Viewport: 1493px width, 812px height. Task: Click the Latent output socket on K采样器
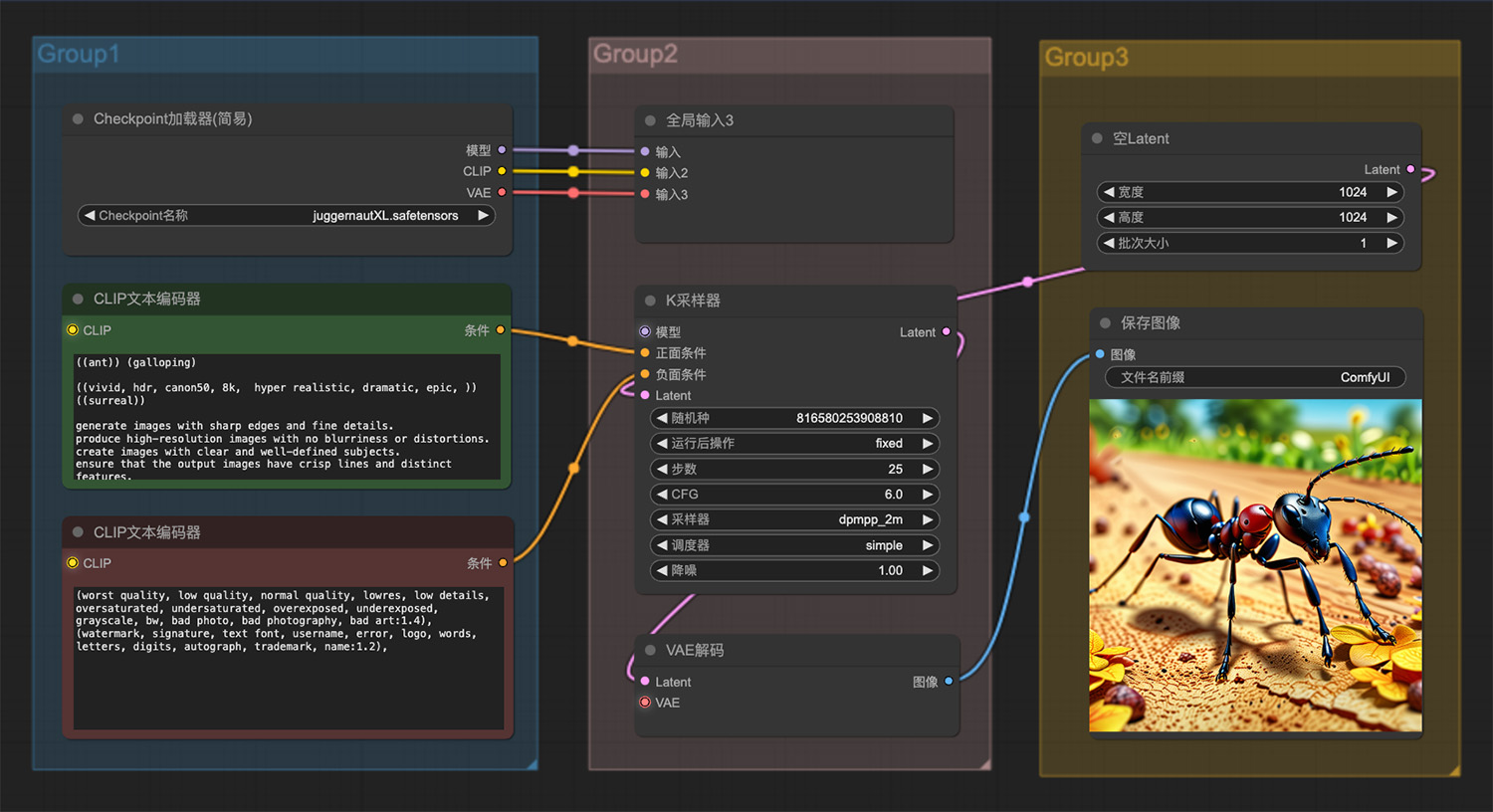pos(946,331)
